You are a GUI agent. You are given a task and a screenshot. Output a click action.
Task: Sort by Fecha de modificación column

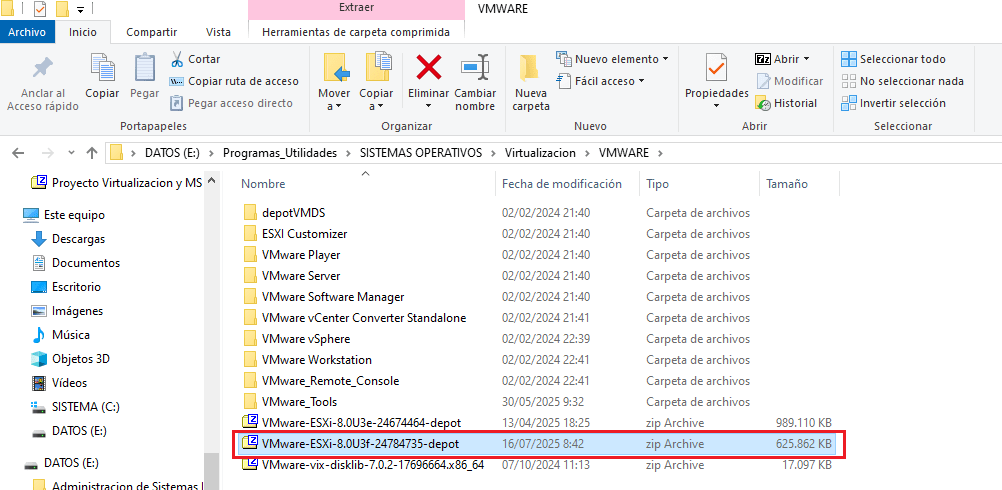click(562, 184)
